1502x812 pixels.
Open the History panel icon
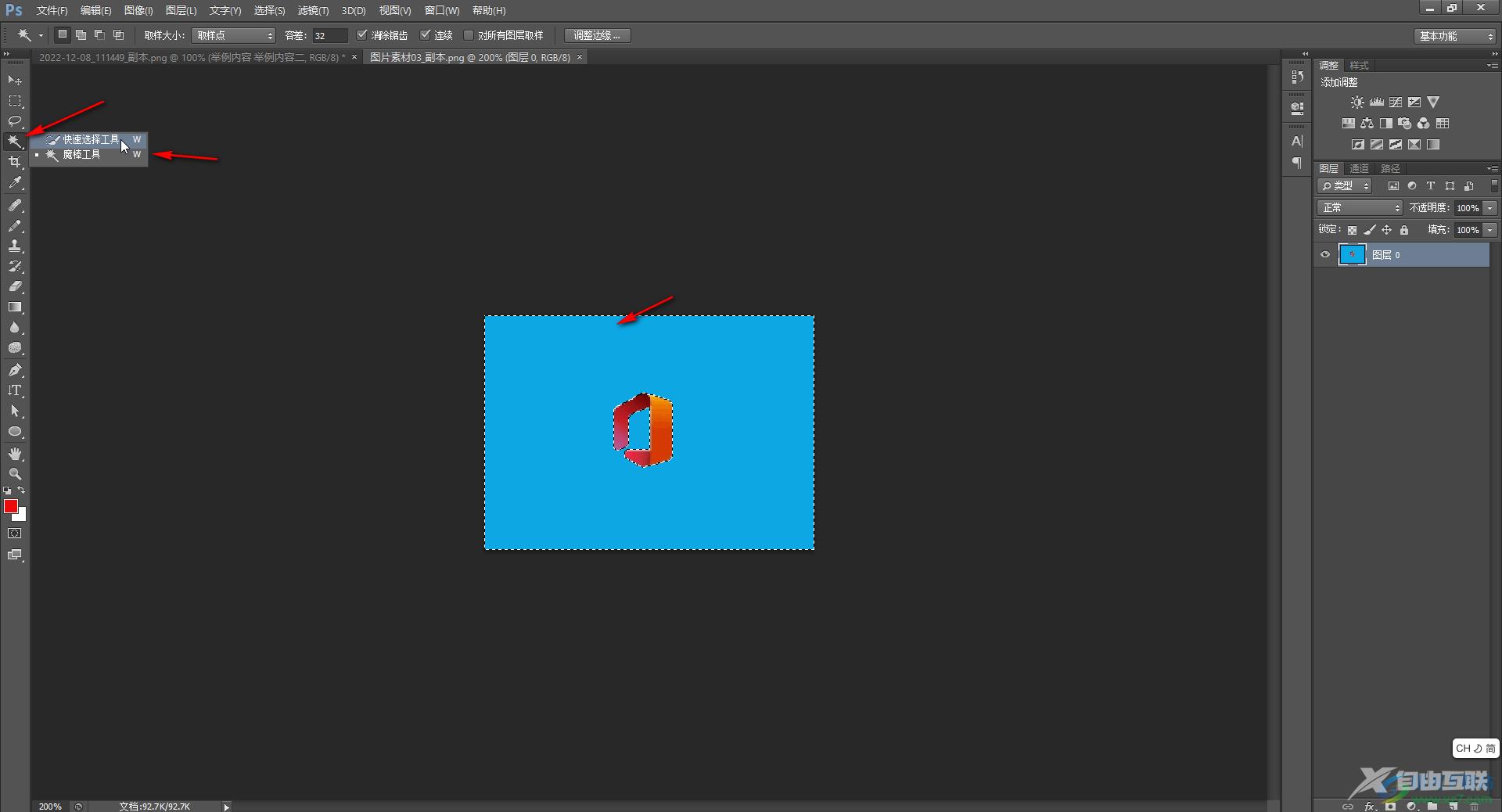pyautogui.click(x=1297, y=77)
